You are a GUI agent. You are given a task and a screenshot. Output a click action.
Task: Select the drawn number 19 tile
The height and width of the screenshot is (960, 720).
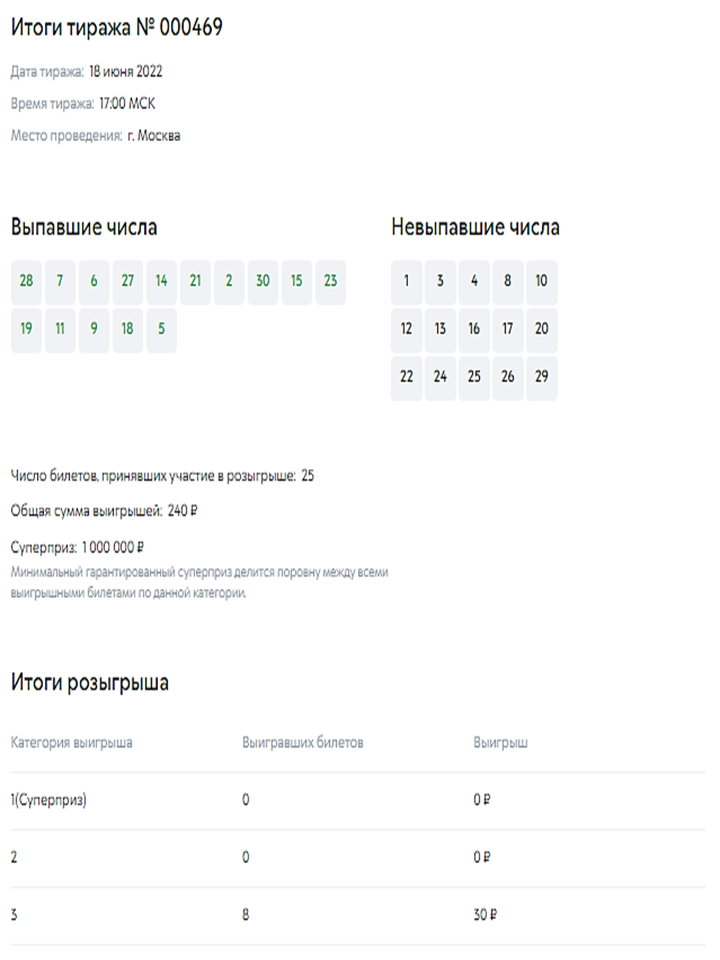coord(26,329)
